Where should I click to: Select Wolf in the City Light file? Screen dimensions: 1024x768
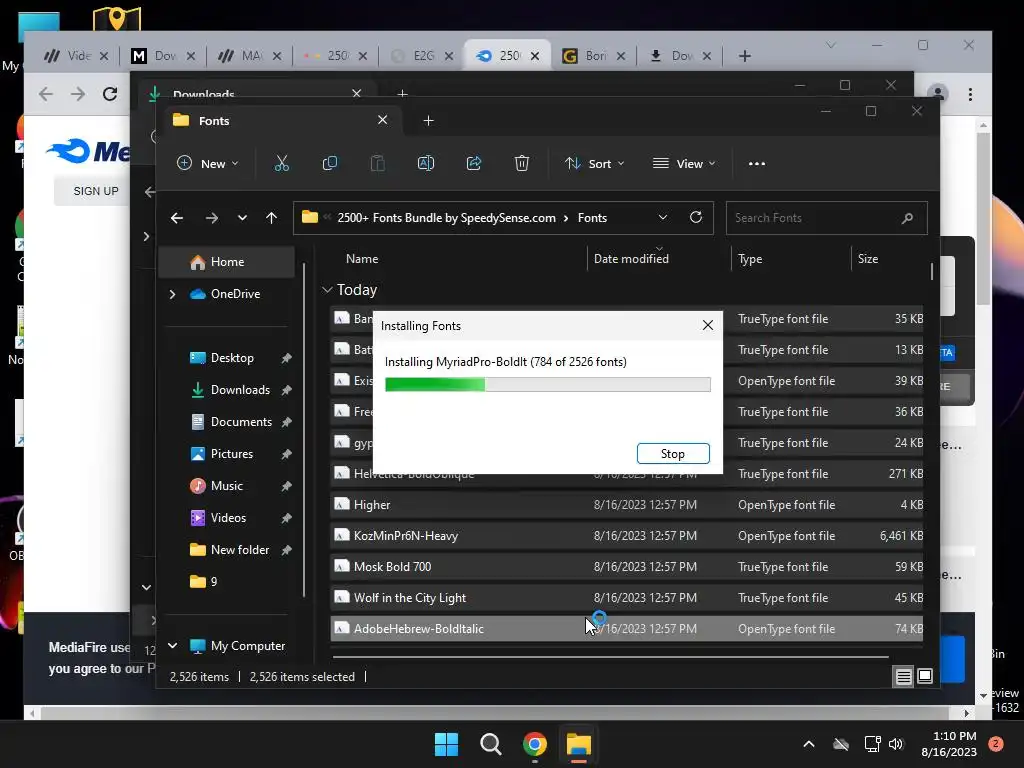pos(627,598)
